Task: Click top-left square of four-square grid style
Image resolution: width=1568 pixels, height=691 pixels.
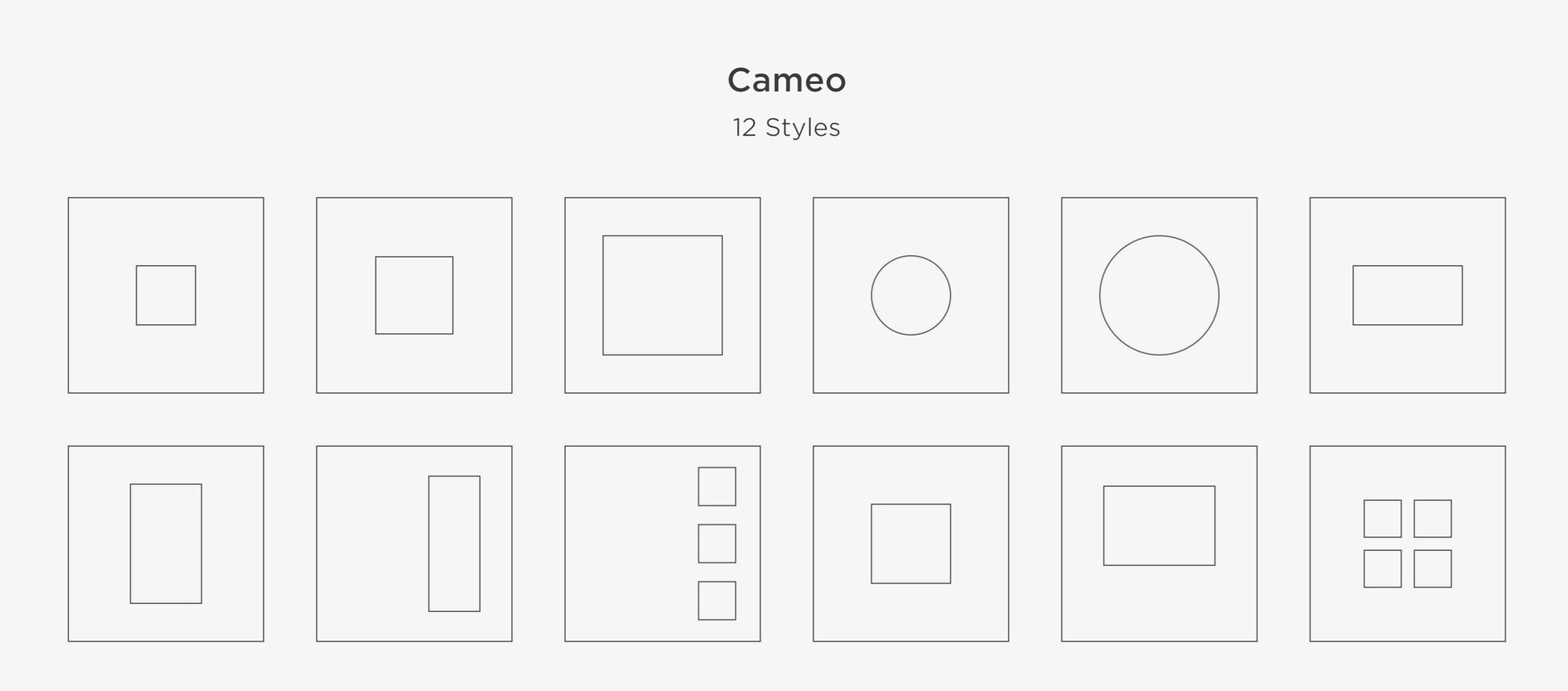Action: pos(1382,518)
